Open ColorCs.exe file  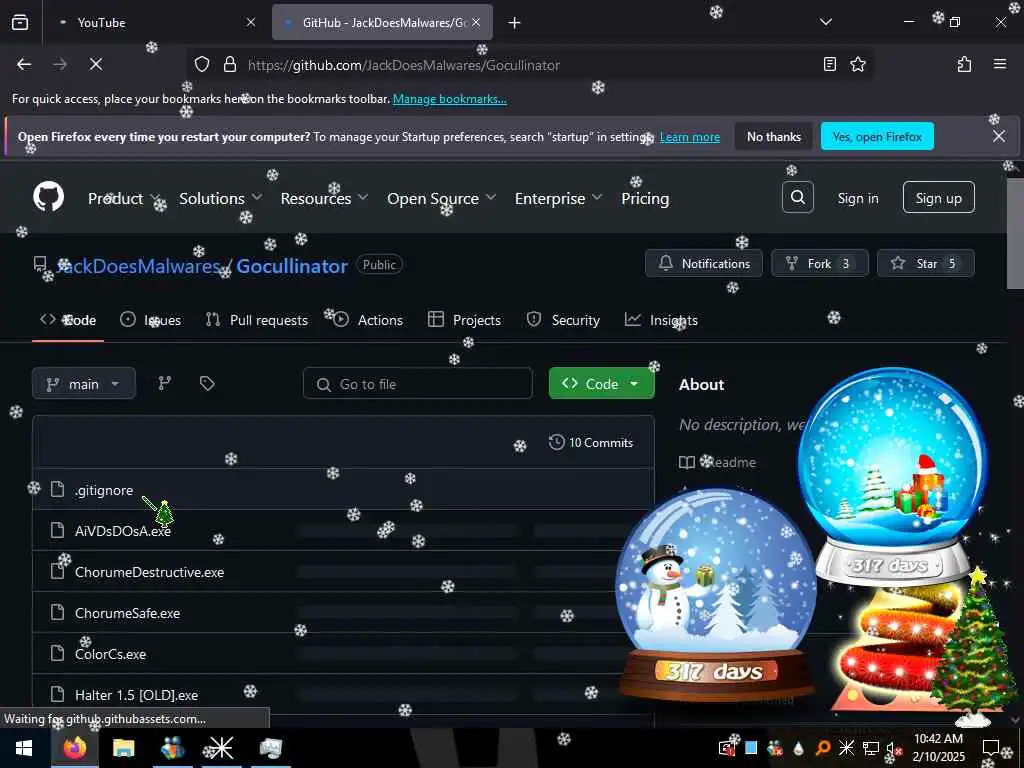(x=110, y=654)
